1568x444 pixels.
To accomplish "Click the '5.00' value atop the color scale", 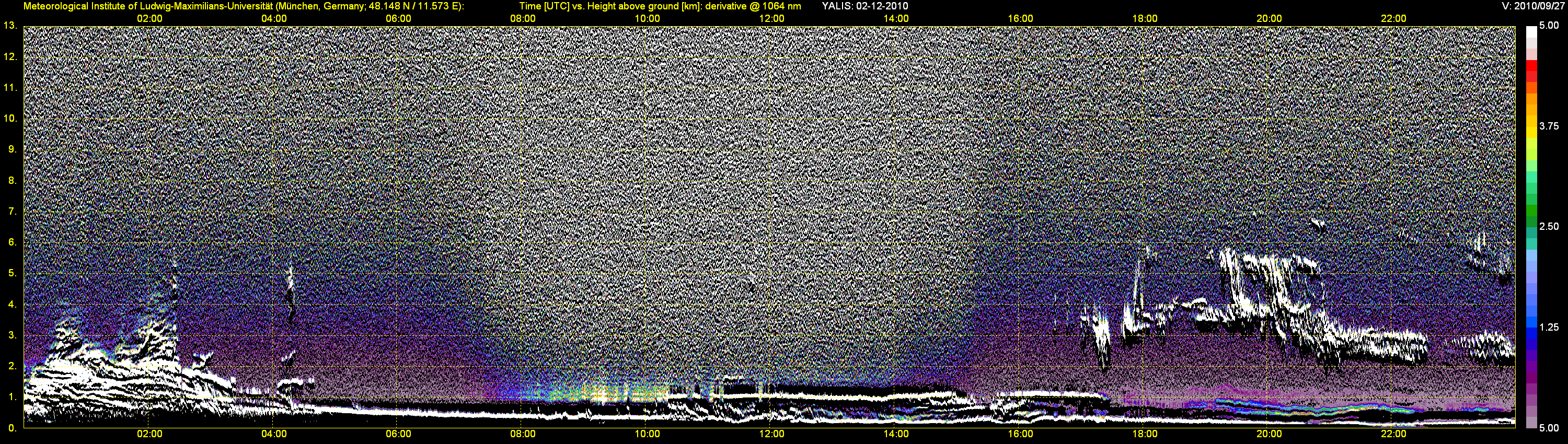I will pyautogui.click(x=1549, y=26).
